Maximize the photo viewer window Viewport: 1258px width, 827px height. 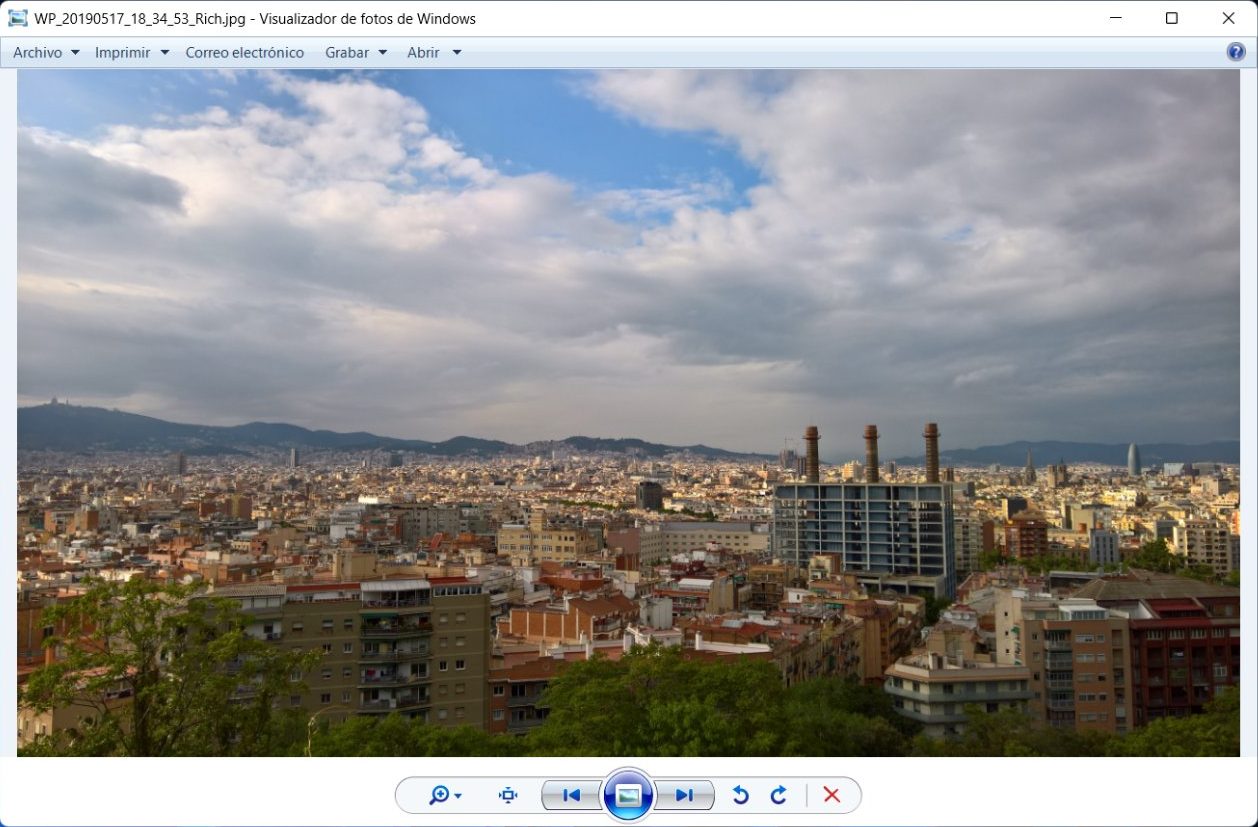(x=1171, y=18)
